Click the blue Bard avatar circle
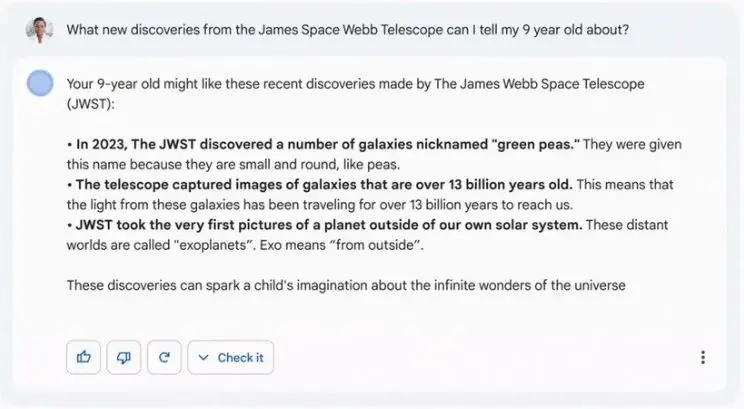Screen dimensions: 744x409 click(x=41, y=83)
